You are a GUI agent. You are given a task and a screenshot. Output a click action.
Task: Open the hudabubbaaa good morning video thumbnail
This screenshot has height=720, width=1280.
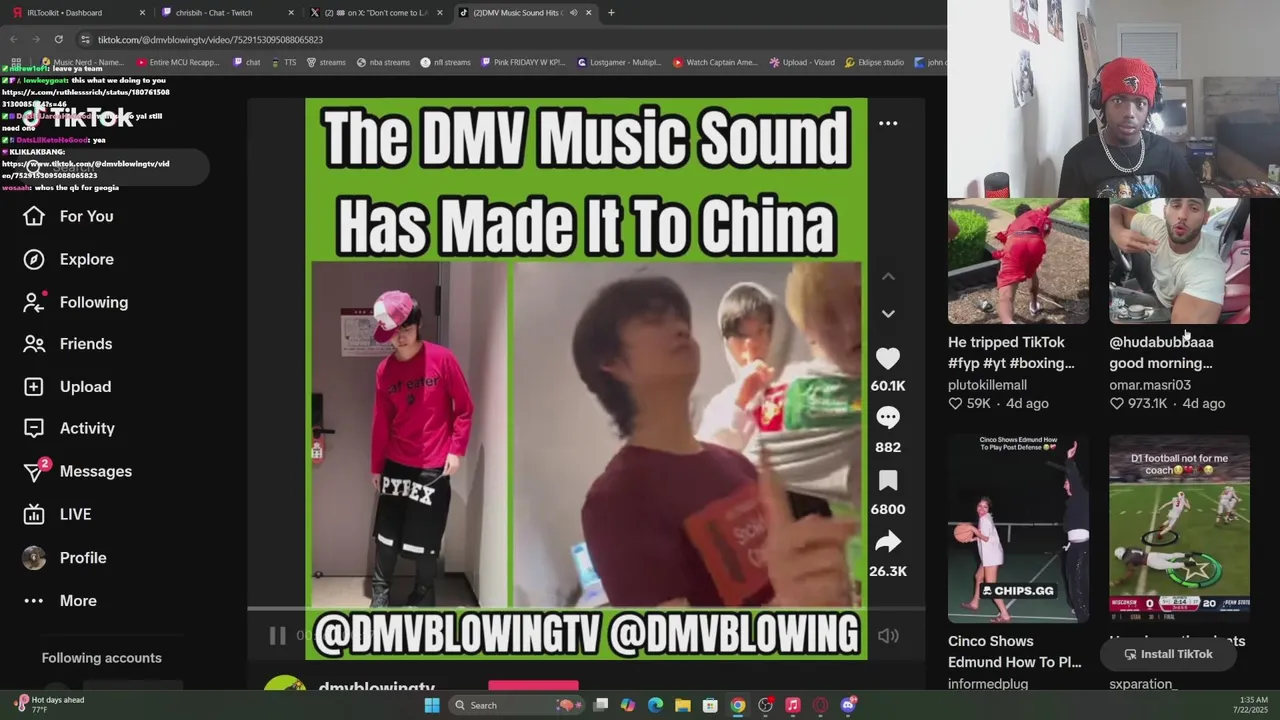[x=1179, y=260]
